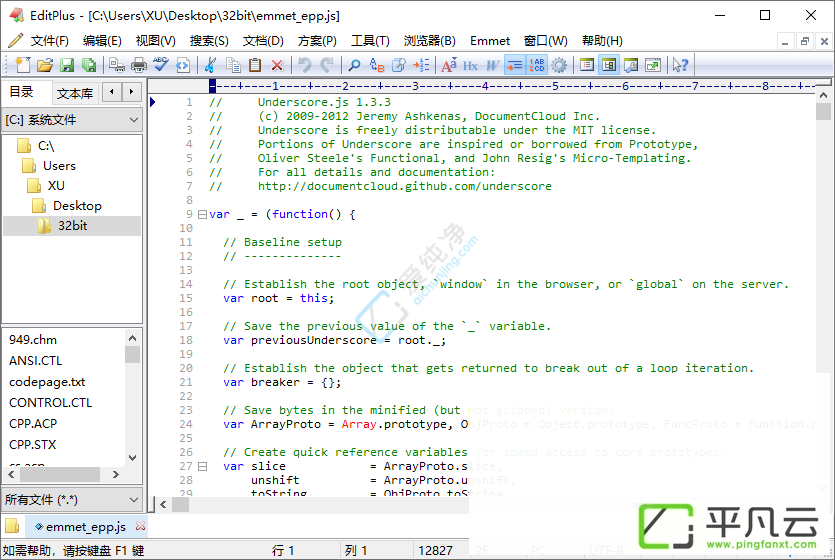The width and height of the screenshot is (835, 560).
Task: Select file CPP.ACP in list
Action: click(33, 424)
